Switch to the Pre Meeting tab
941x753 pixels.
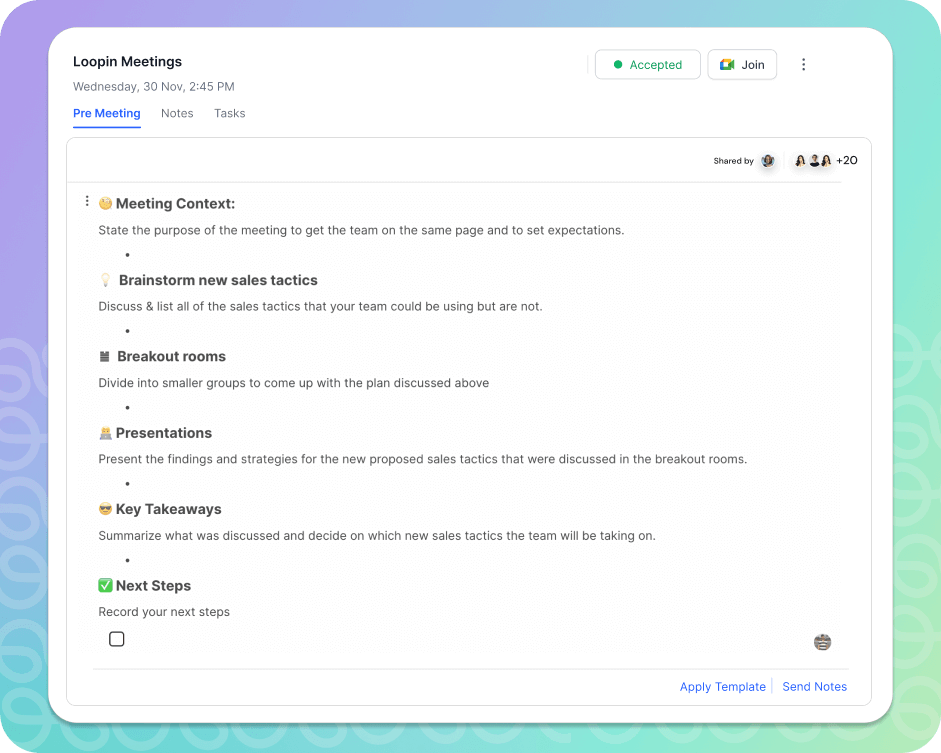coord(107,113)
